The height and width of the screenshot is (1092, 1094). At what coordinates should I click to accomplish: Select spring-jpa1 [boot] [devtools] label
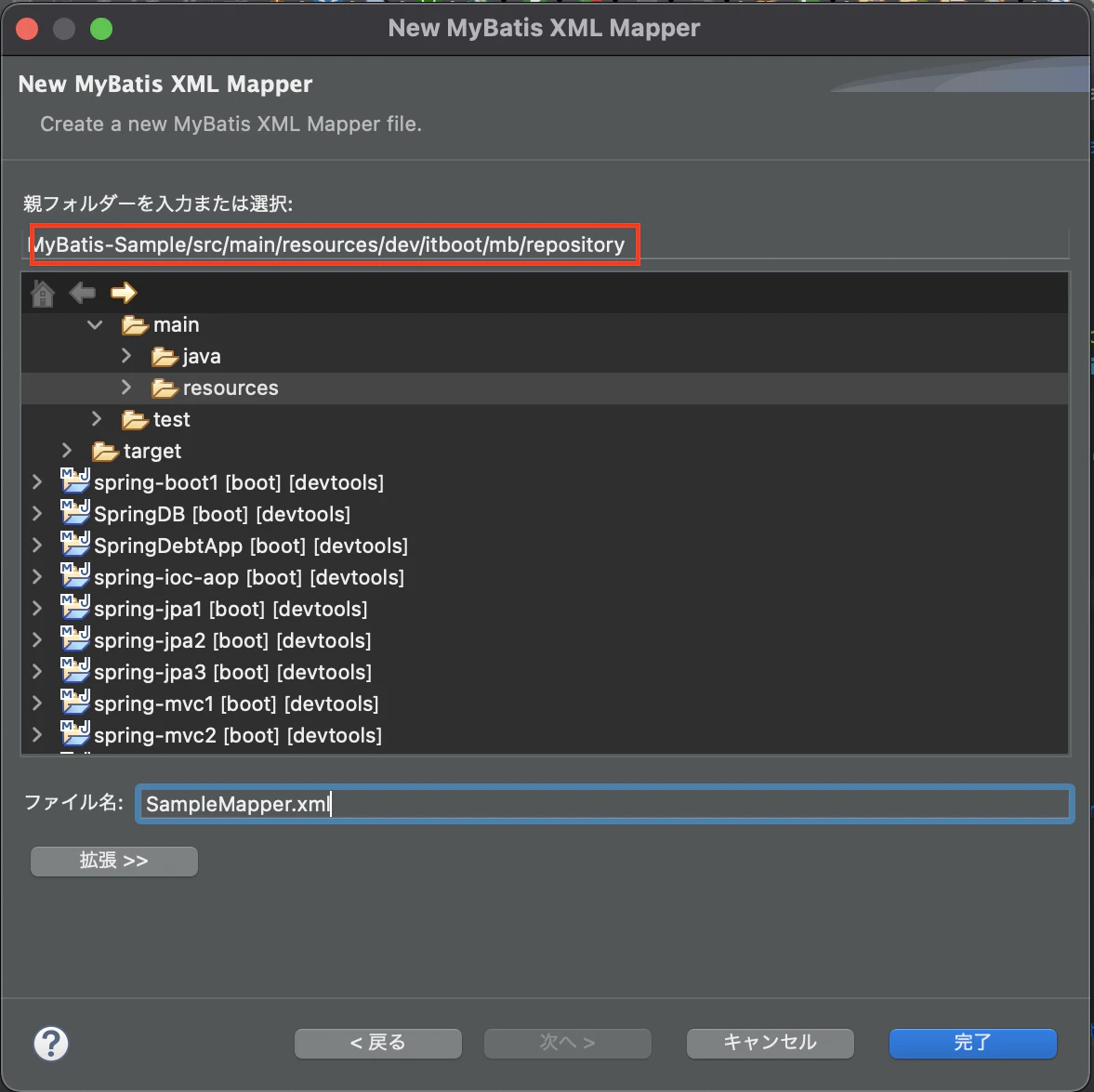(231, 609)
